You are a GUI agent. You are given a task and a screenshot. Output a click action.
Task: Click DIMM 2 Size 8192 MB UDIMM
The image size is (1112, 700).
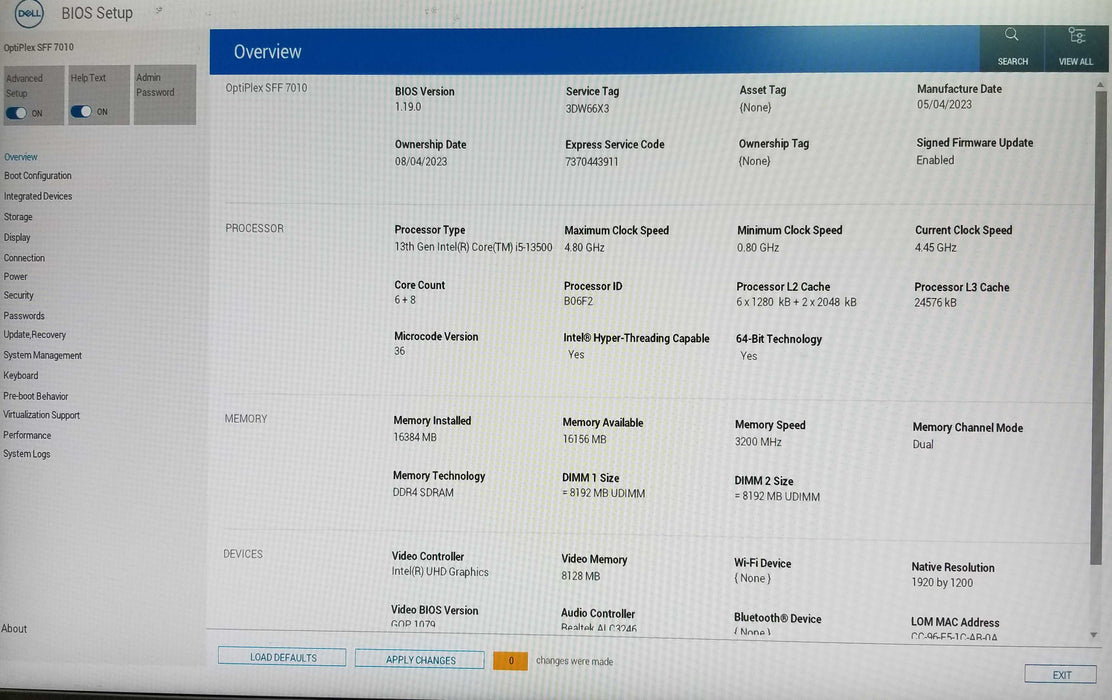(777, 496)
